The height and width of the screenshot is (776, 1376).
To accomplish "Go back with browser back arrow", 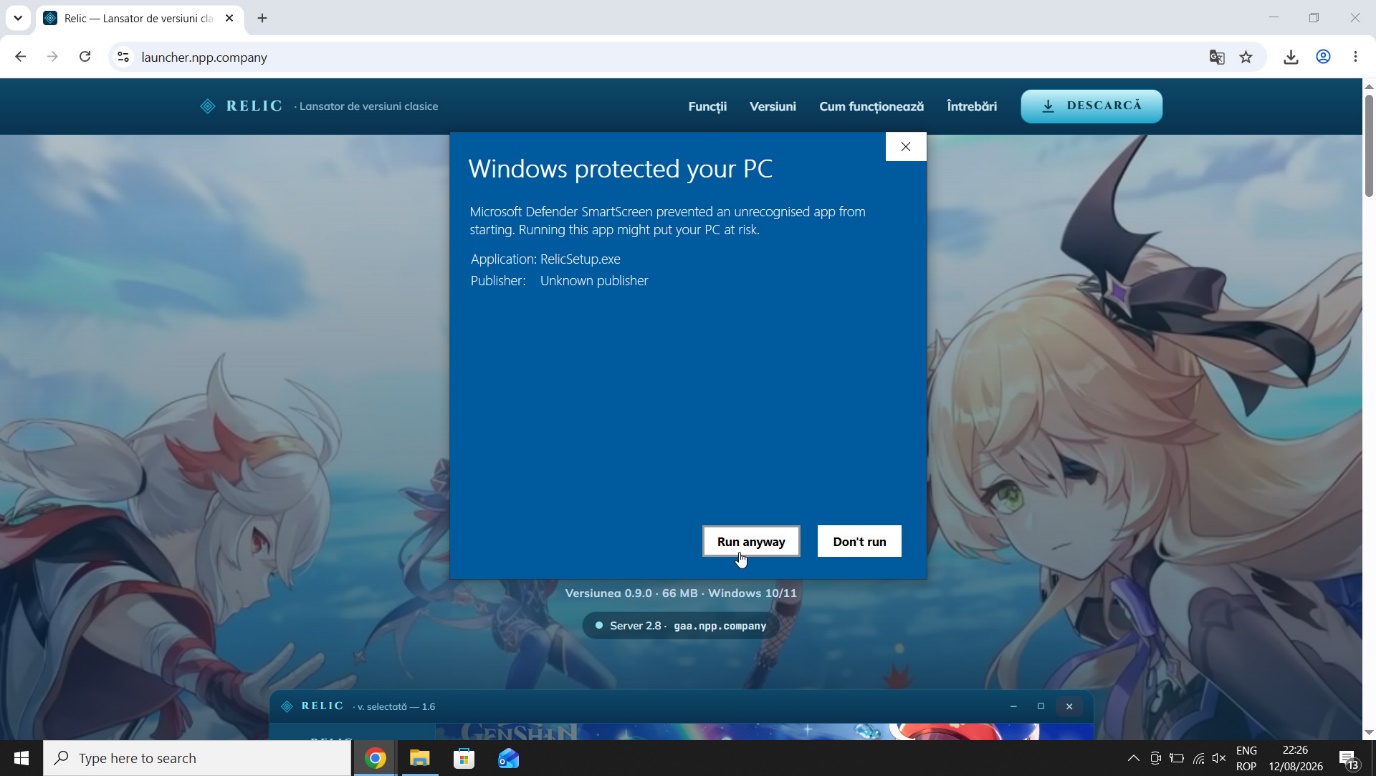I will pyautogui.click(x=20, y=57).
